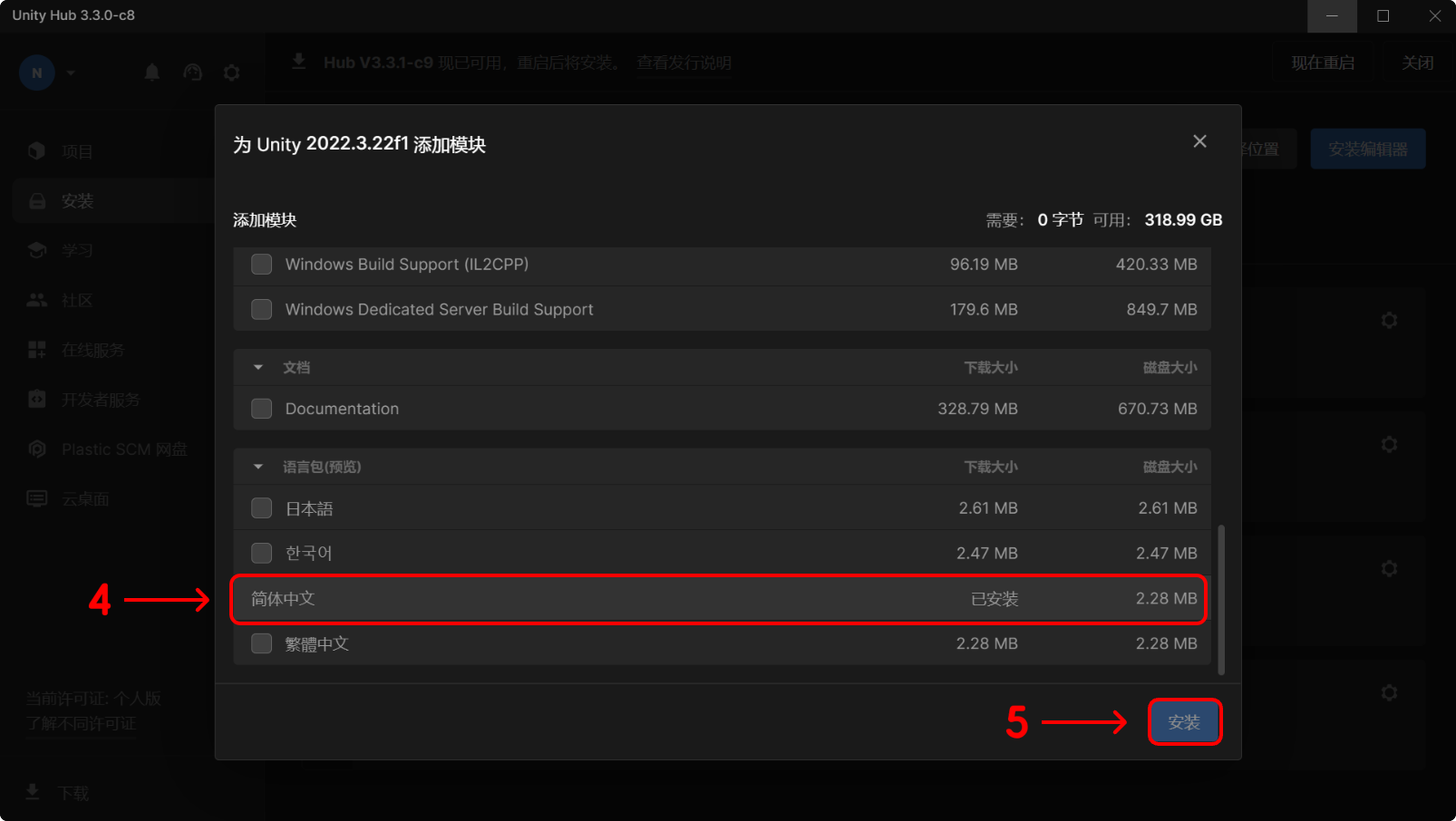Viewport: 1456px width, 821px height.
Task: Check the Documentation module checkbox
Action: [262, 409]
